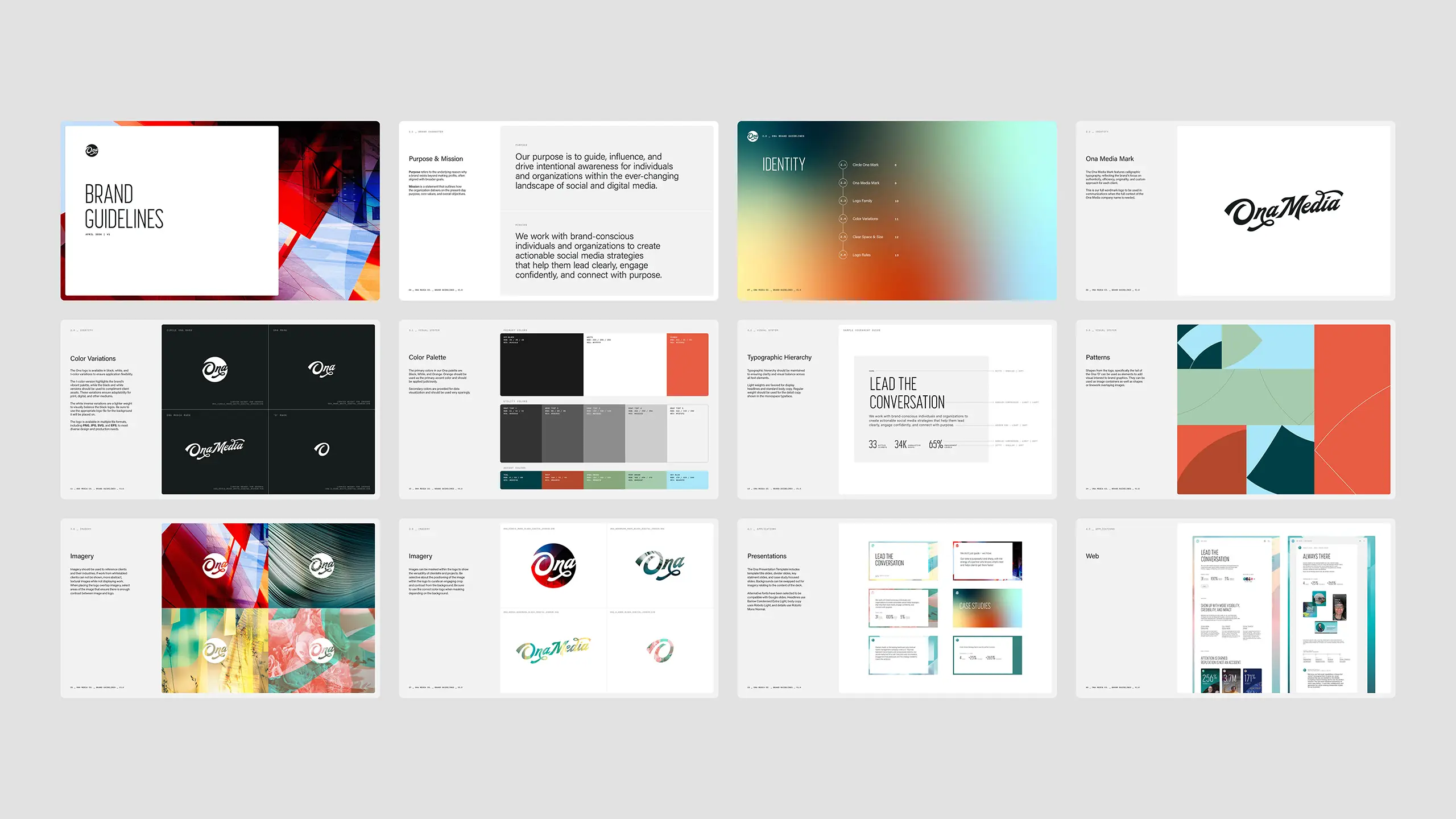Viewport: 1456px width, 819px height.
Task: Click the red abstract cover image
Action: click(329, 210)
